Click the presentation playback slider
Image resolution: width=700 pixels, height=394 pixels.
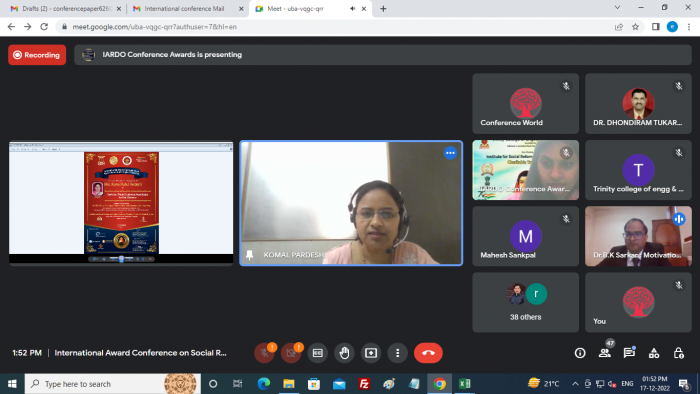(121, 259)
